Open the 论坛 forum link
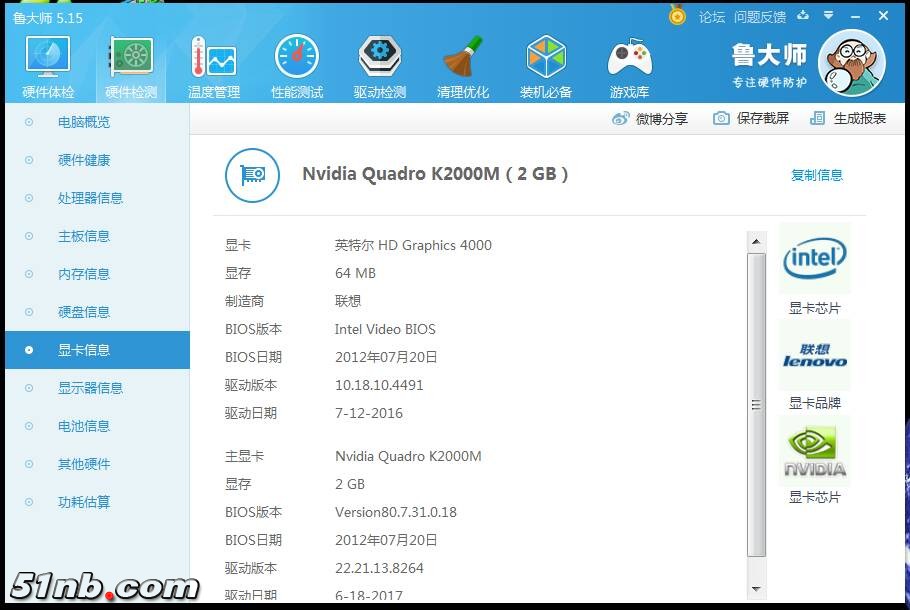This screenshot has width=910, height=610. 711,17
